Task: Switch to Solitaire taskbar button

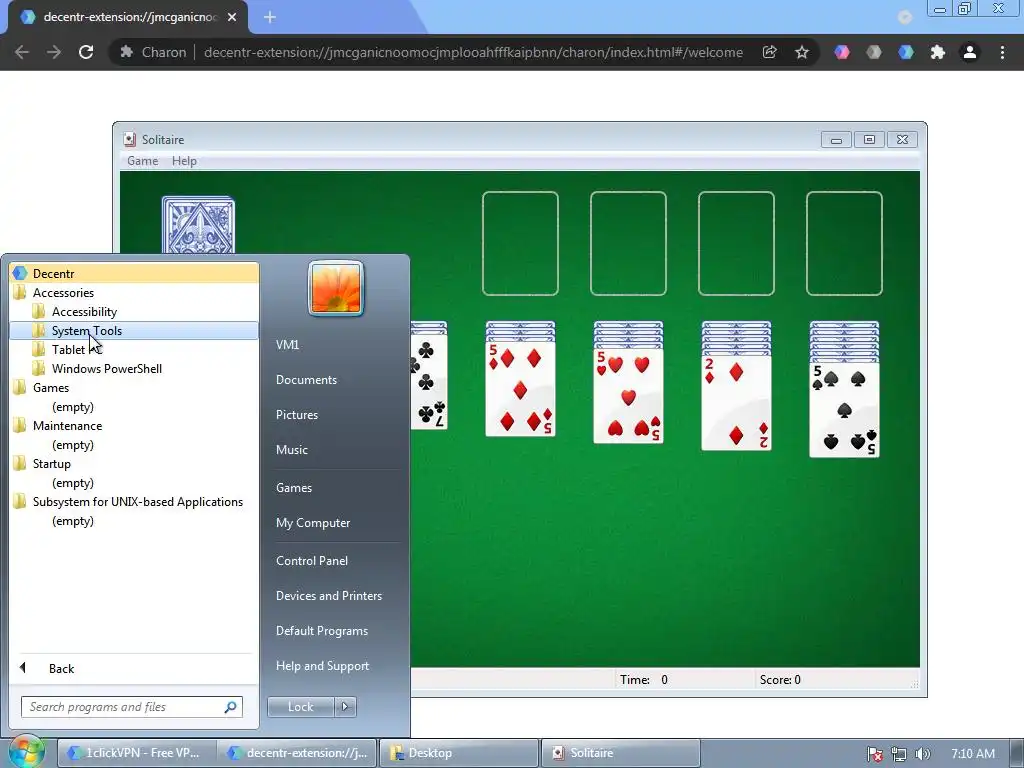Action: point(620,753)
